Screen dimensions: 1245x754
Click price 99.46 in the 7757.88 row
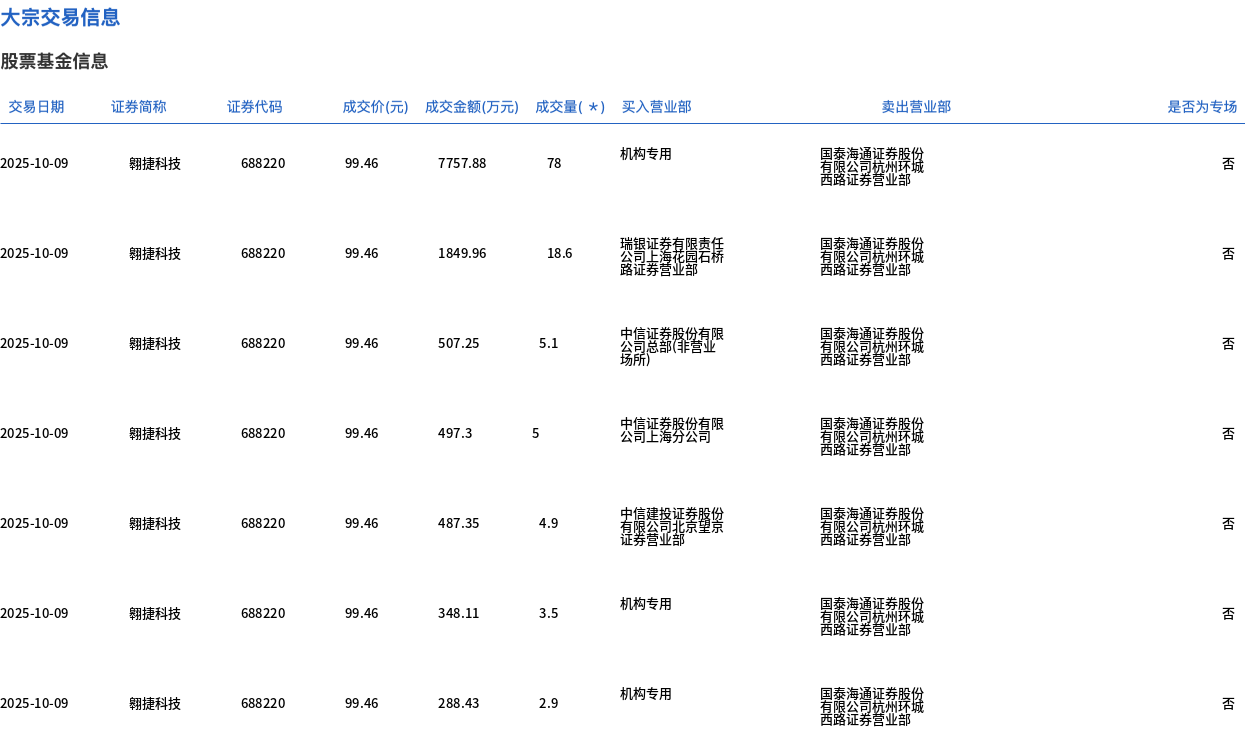tap(362, 163)
